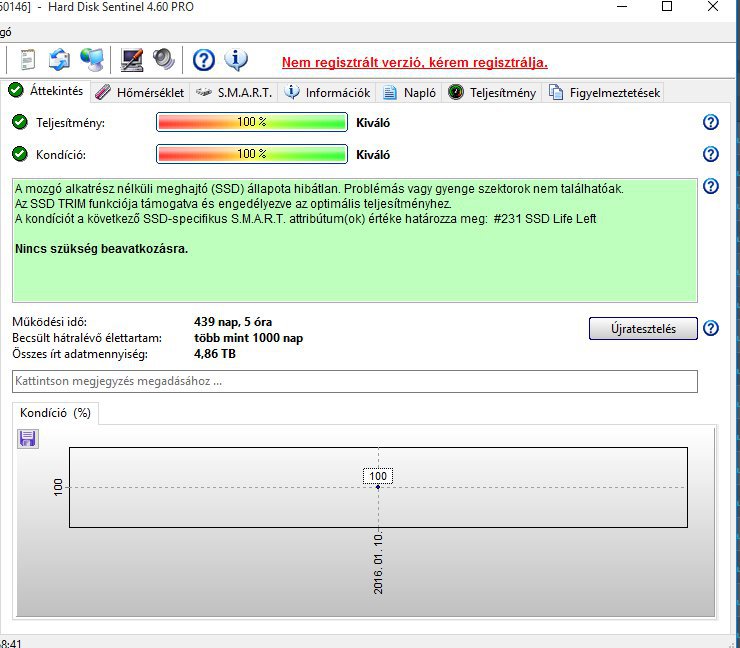
Task: Click help icon next to Újratesztelés button
Action: tap(710, 328)
